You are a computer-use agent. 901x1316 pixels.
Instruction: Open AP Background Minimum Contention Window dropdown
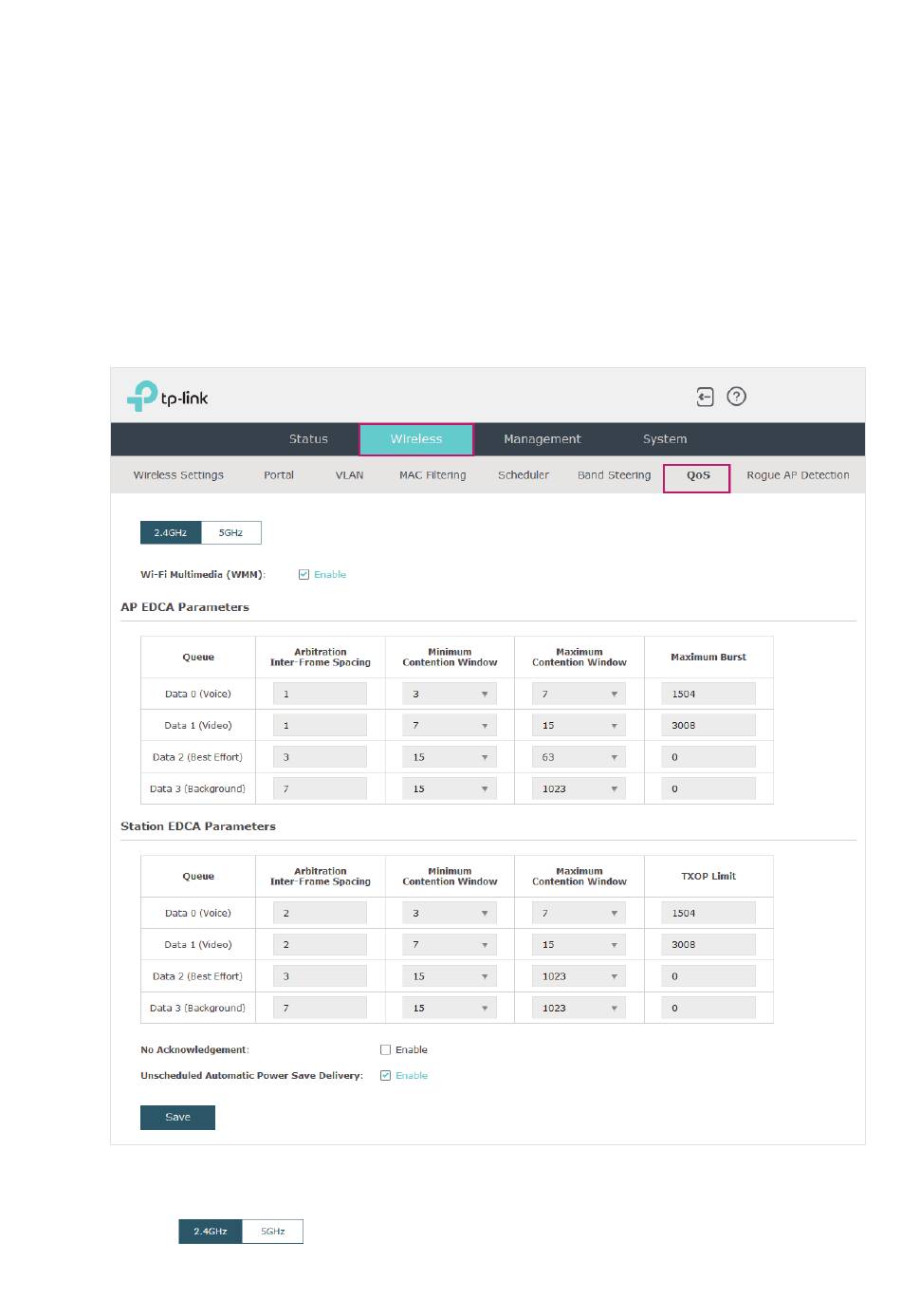(x=450, y=788)
